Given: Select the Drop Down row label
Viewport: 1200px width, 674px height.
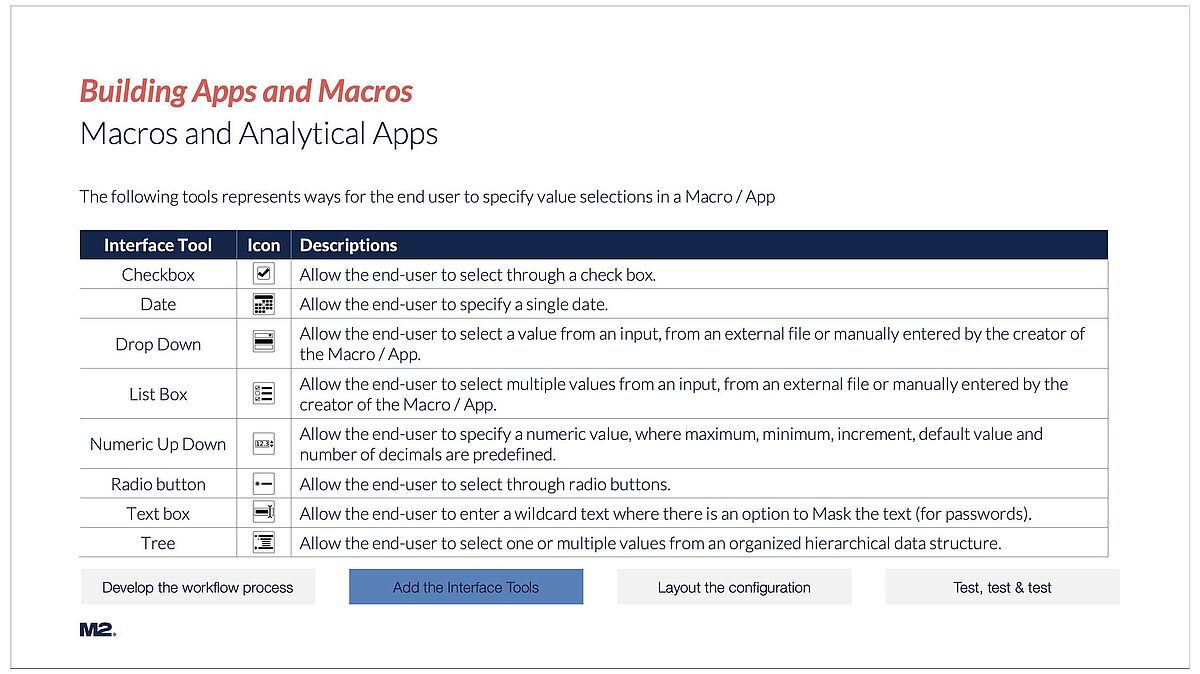Looking at the screenshot, I should click(158, 344).
